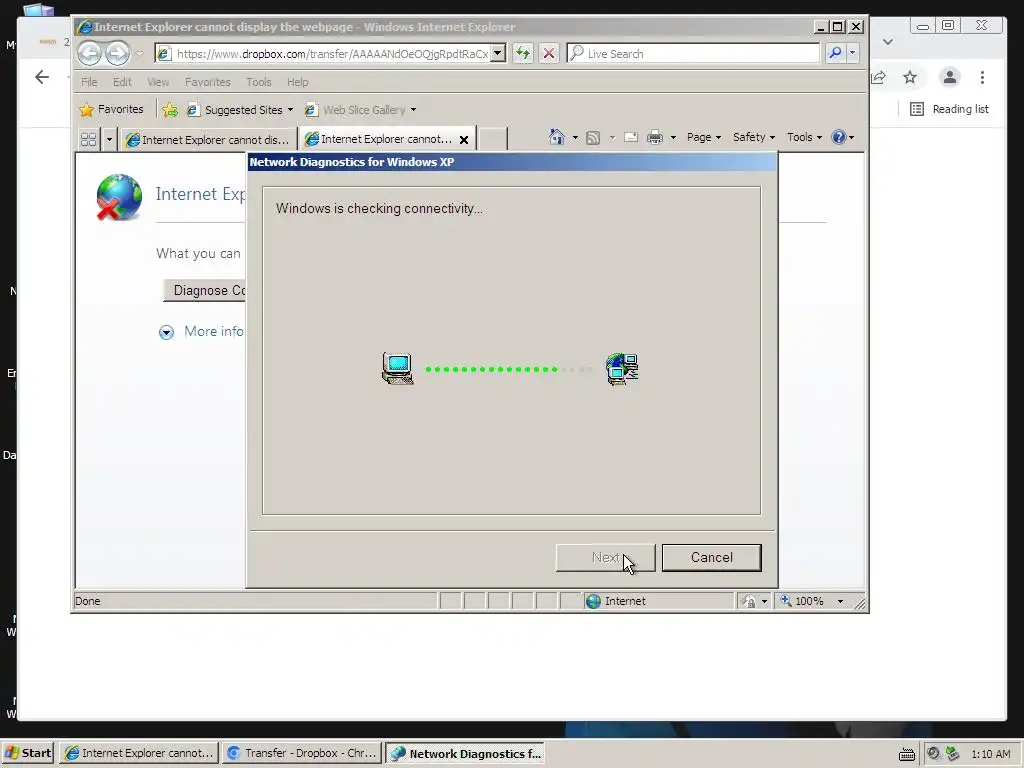1024x768 pixels.
Task: Open the Help menu
Action: tap(297, 82)
